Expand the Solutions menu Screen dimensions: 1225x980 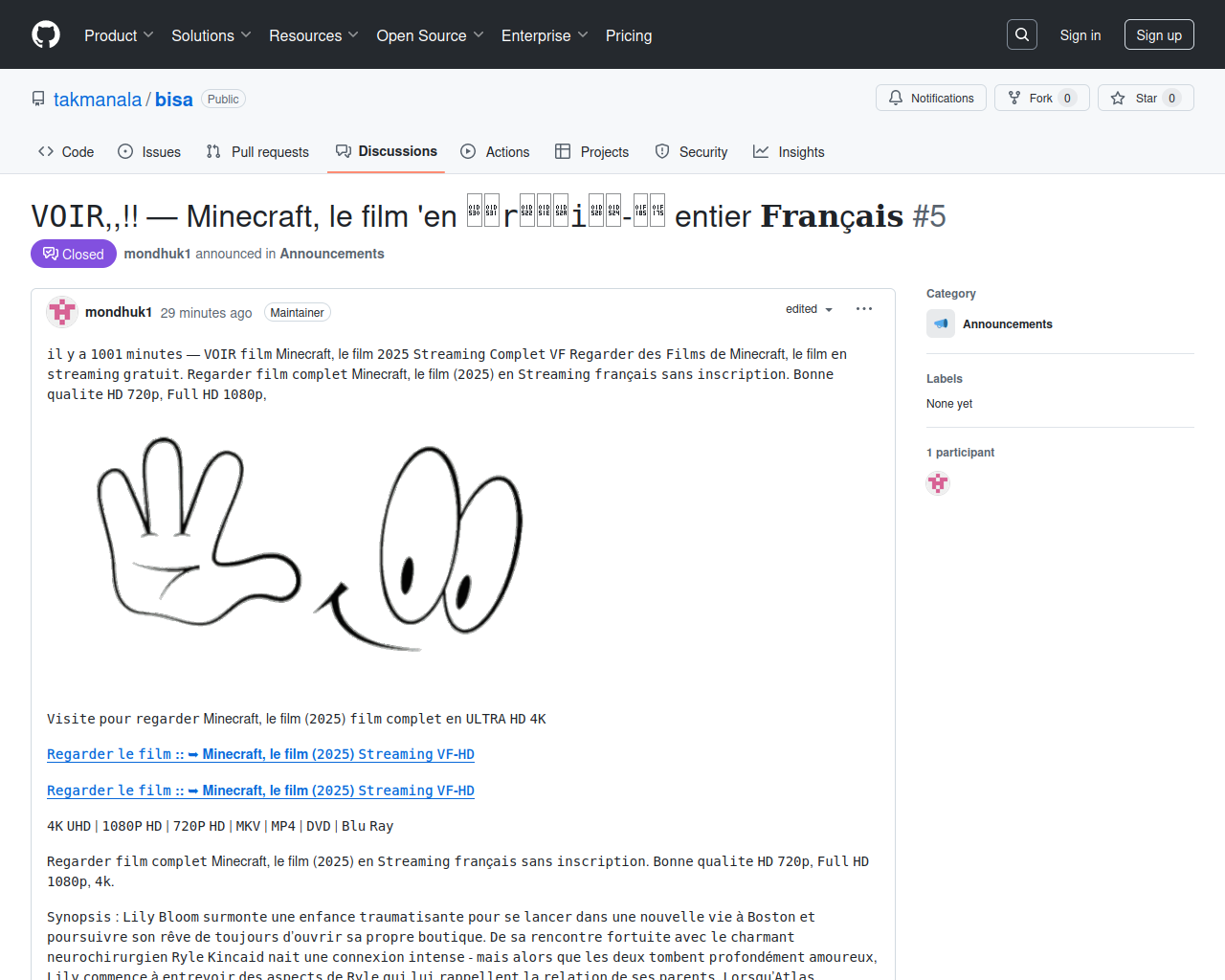point(212,35)
